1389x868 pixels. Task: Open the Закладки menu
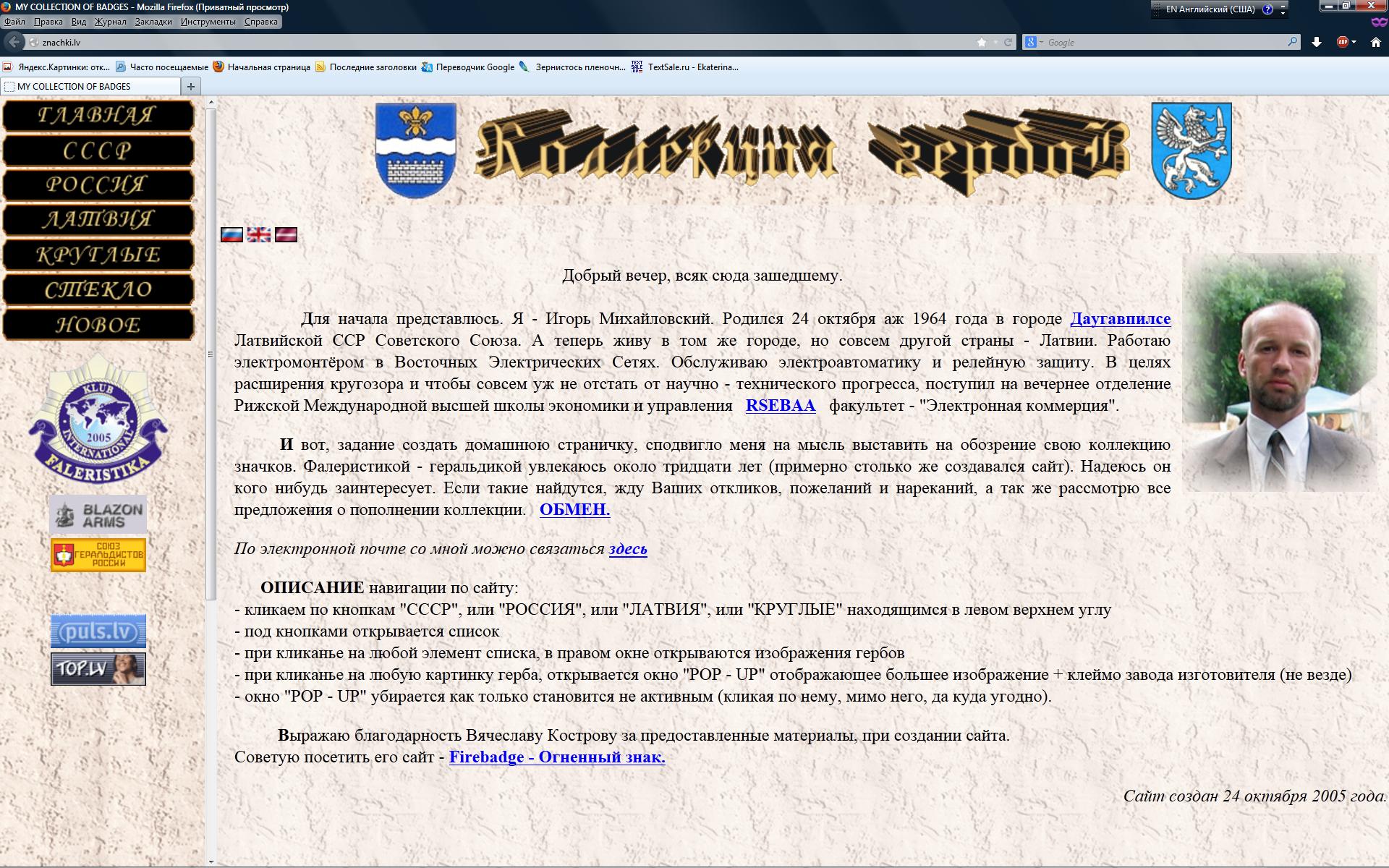coord(153,22)
